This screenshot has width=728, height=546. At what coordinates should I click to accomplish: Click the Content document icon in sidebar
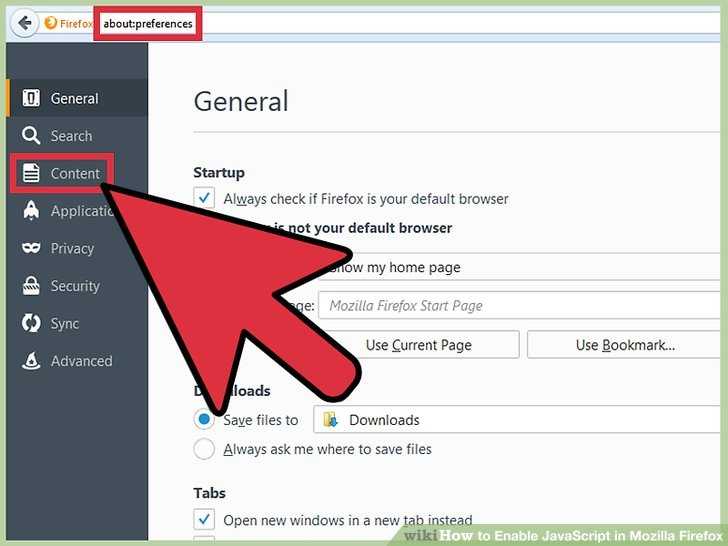[x=31, y=173]
